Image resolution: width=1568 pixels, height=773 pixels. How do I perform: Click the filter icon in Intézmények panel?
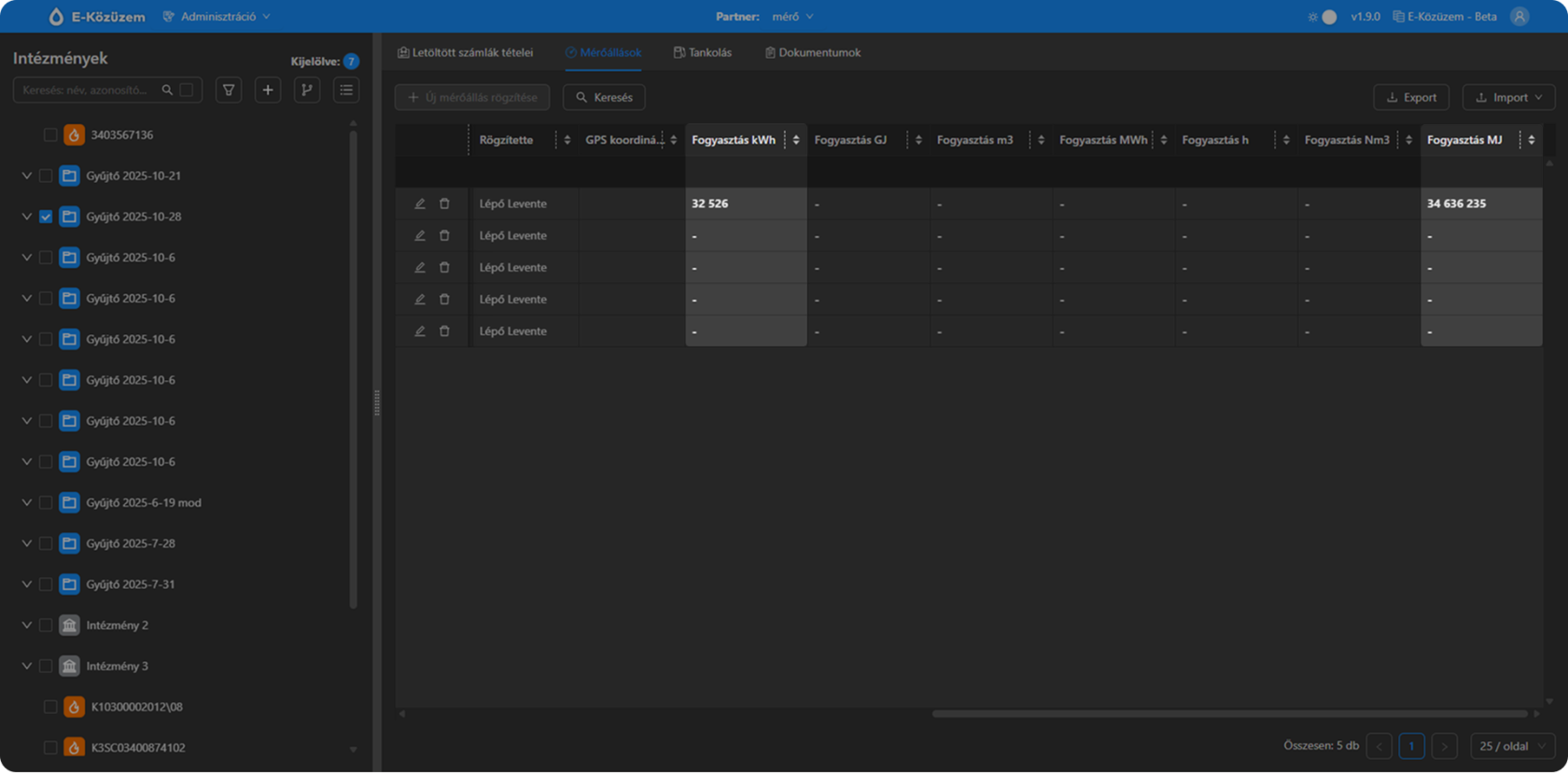tap(229, 91)
